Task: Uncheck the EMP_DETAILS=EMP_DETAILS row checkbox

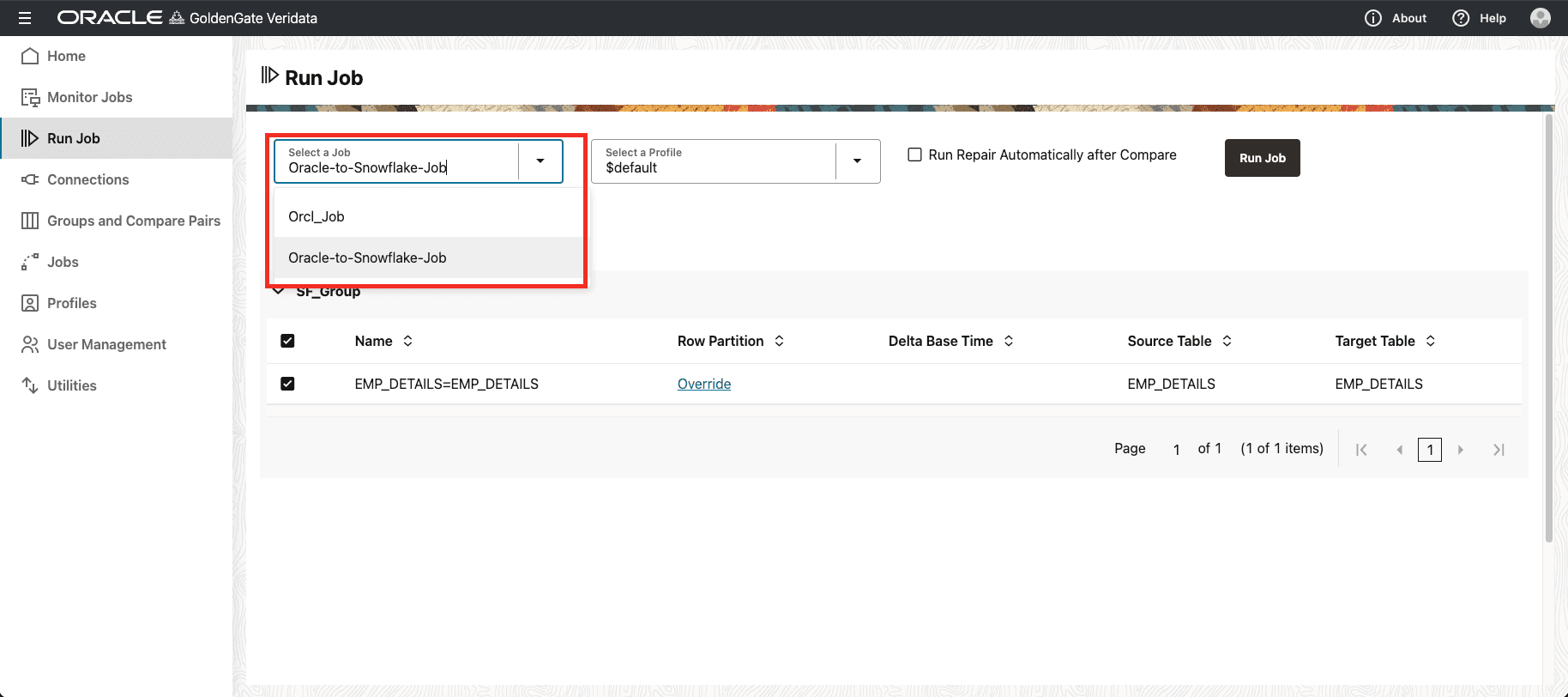Action: 287,384
